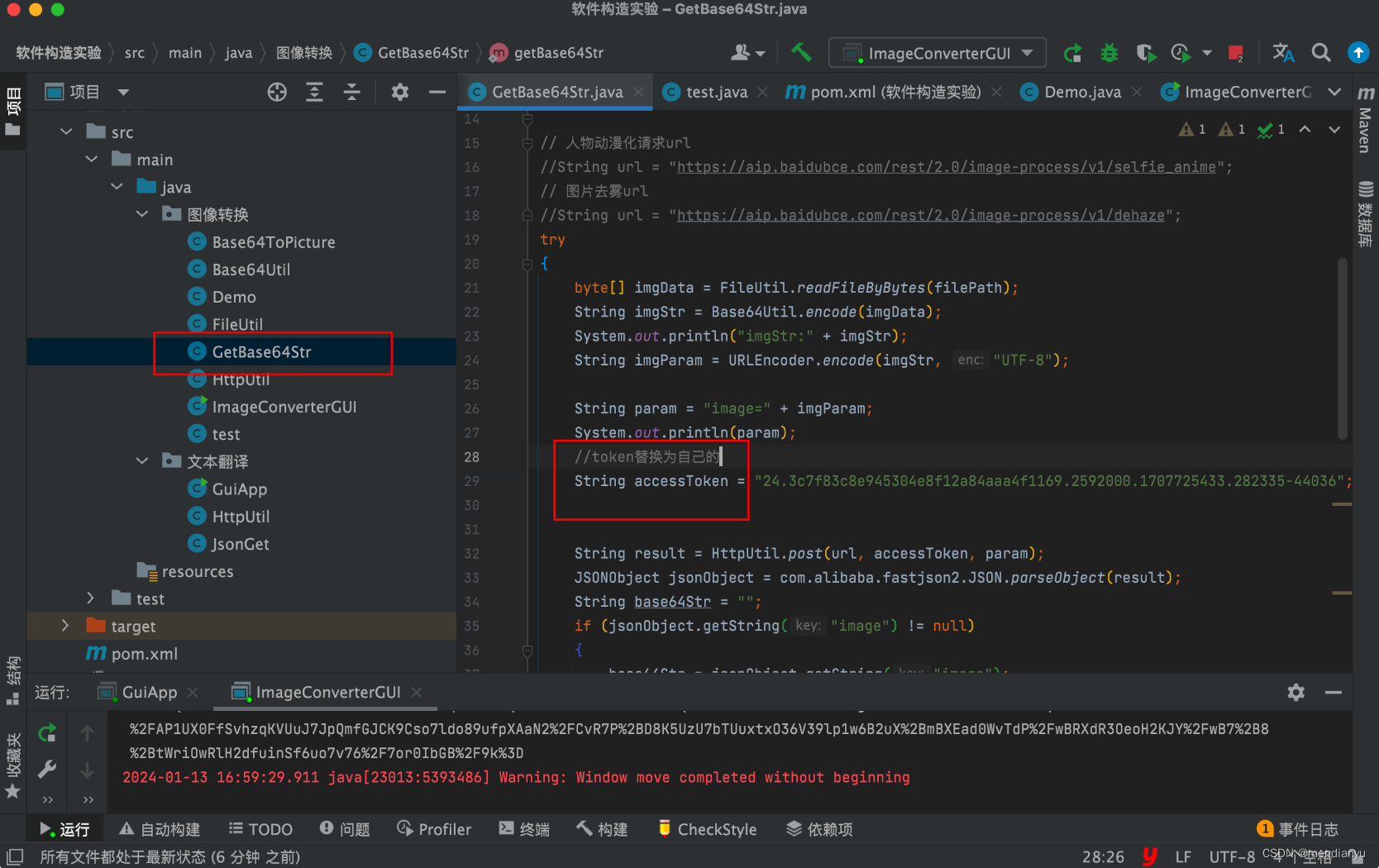Collapse the src folder
This screenshot has width=1379, height=868.
pos(66,131)
